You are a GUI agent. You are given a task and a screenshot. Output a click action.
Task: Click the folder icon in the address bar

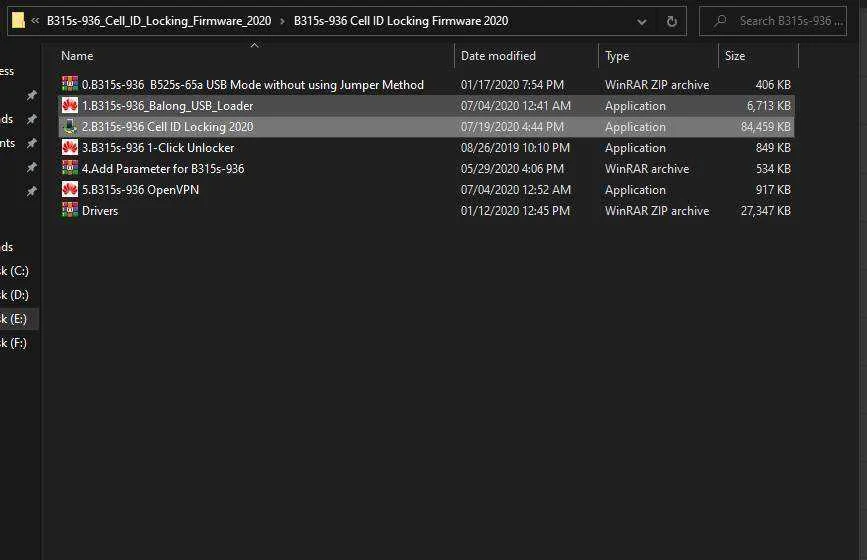(x=18, y=21)
